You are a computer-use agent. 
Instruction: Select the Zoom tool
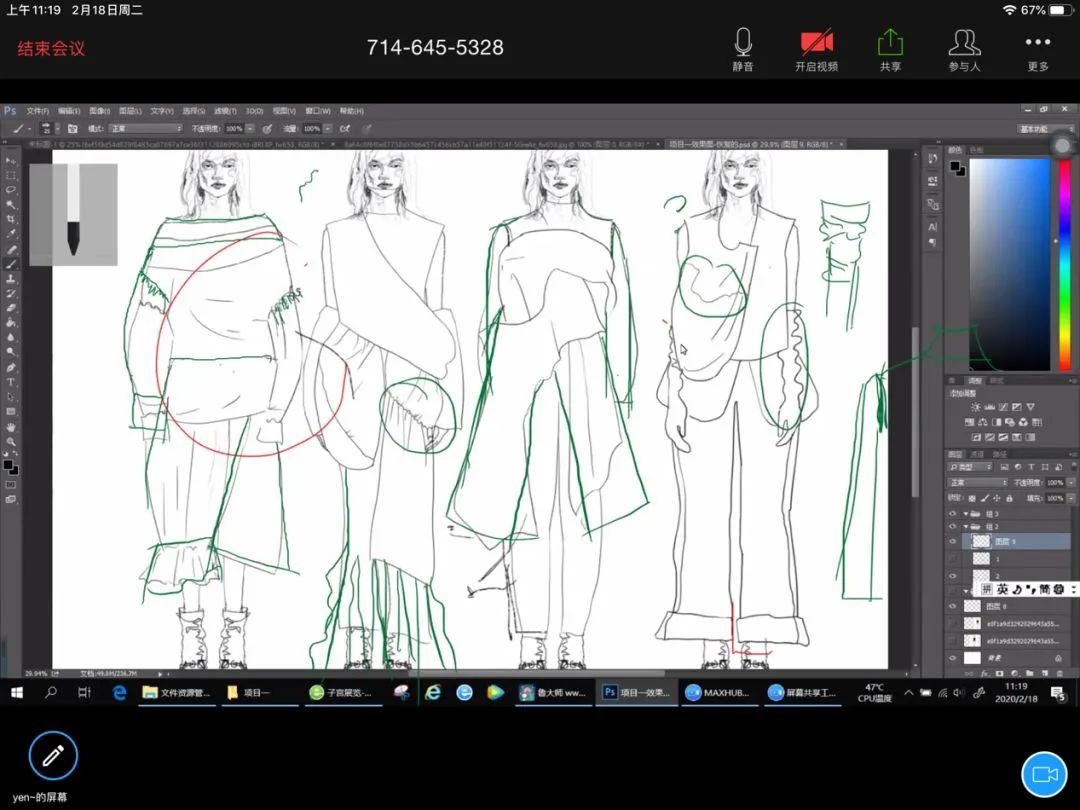(x=11, y=442)
